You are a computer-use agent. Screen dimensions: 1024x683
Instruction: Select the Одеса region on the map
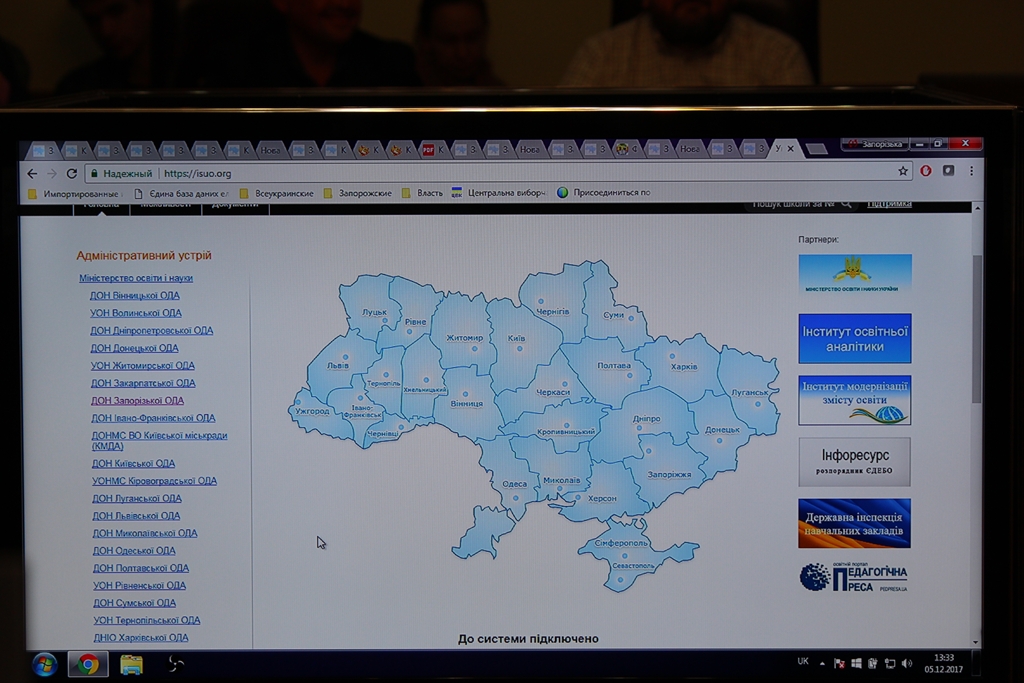pyautogui.click(x=514, y=484)
